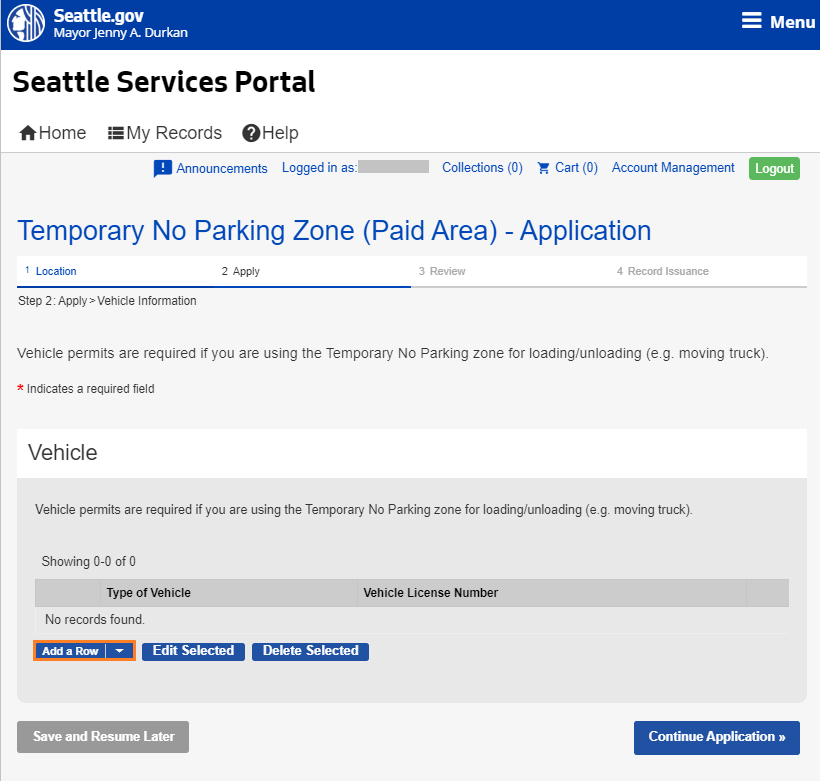Screen dimensions: 820x781
Task: Select Save and Resume Later
Action: (x=102, y=737)
